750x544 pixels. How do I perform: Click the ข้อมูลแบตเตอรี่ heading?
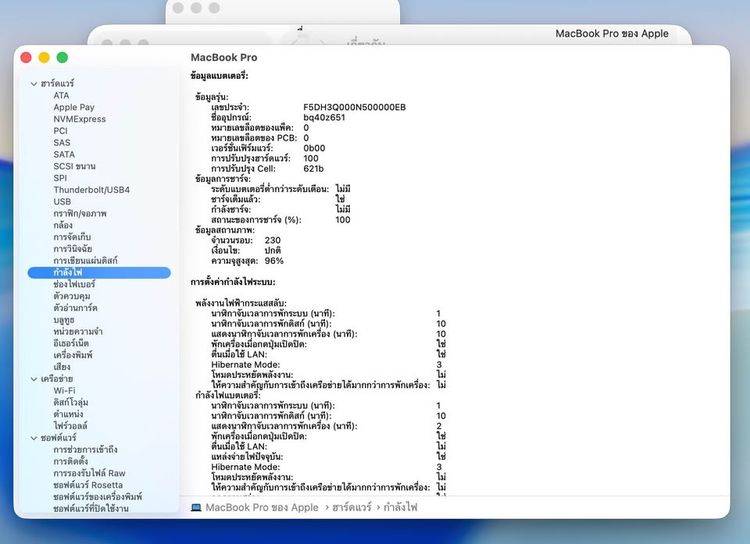click(x=219, y=76)
